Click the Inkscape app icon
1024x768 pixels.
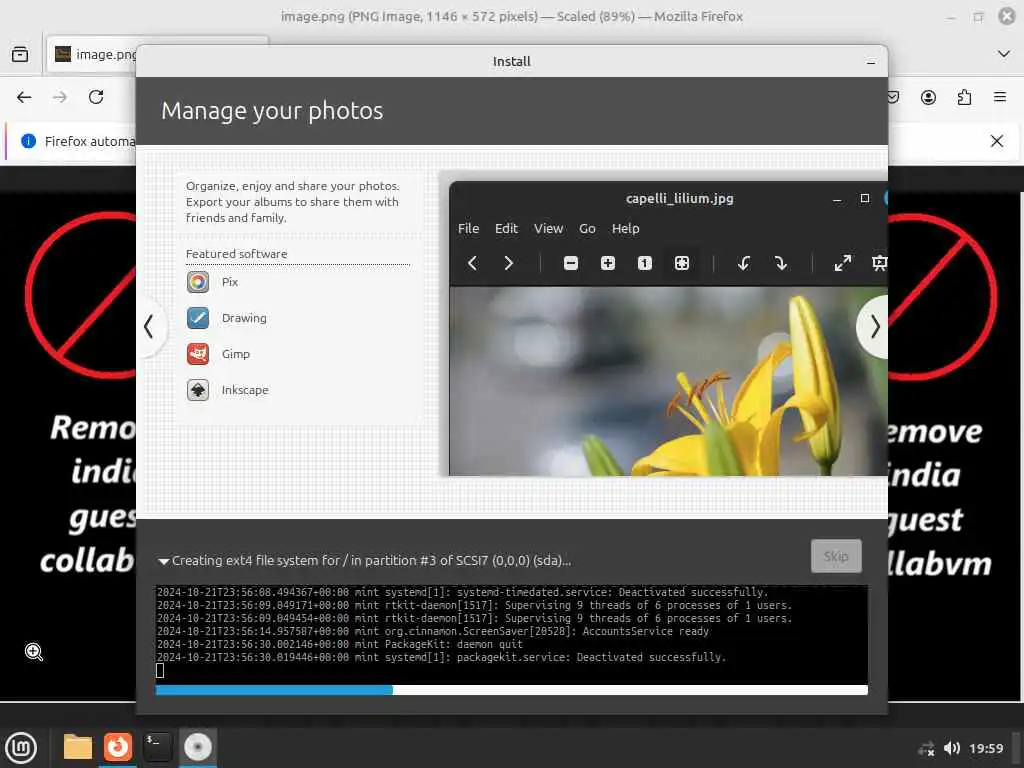click(x=198, y=390)
